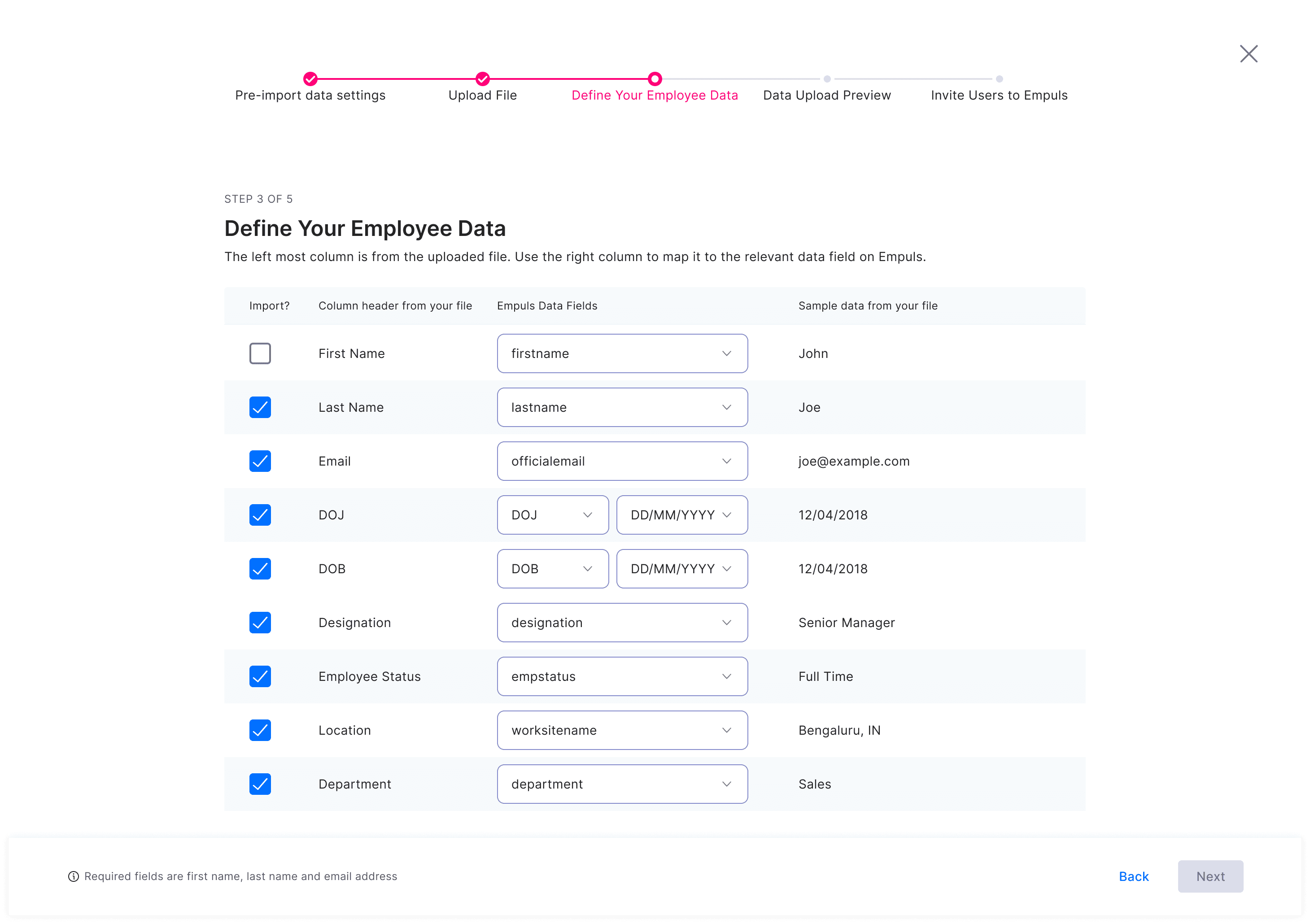The width and height of the screenshot is (1310, 924).
Task: Go to the Pre-import data settings step label
Action: (x=310, y=95)
